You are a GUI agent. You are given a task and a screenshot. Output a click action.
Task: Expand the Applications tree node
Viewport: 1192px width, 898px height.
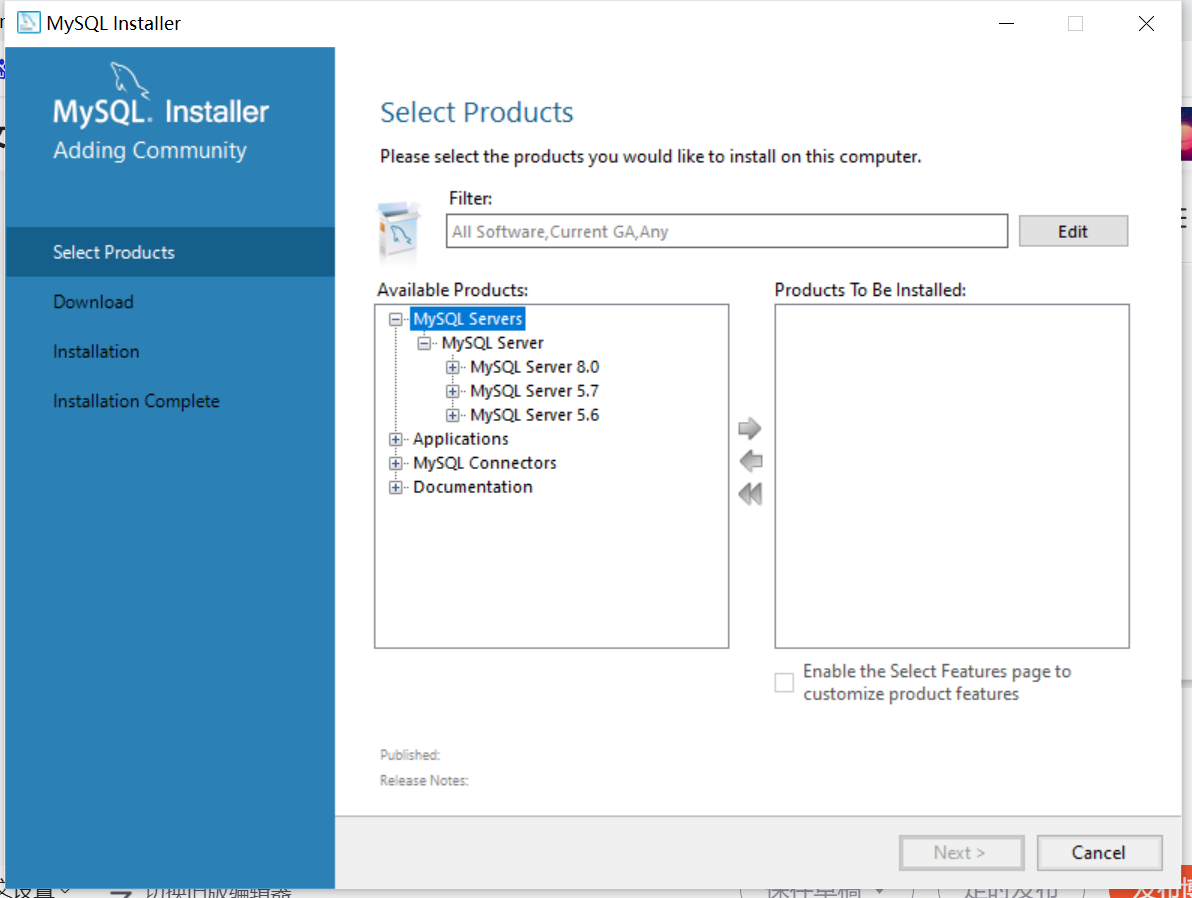click(395, 439)
